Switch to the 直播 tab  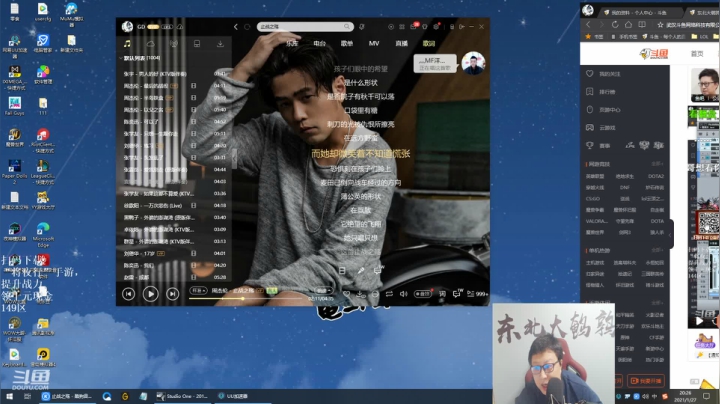(402, 43)
